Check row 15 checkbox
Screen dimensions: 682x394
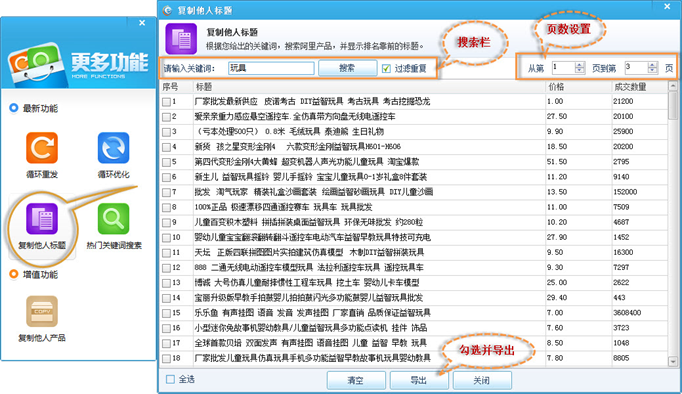166,314
